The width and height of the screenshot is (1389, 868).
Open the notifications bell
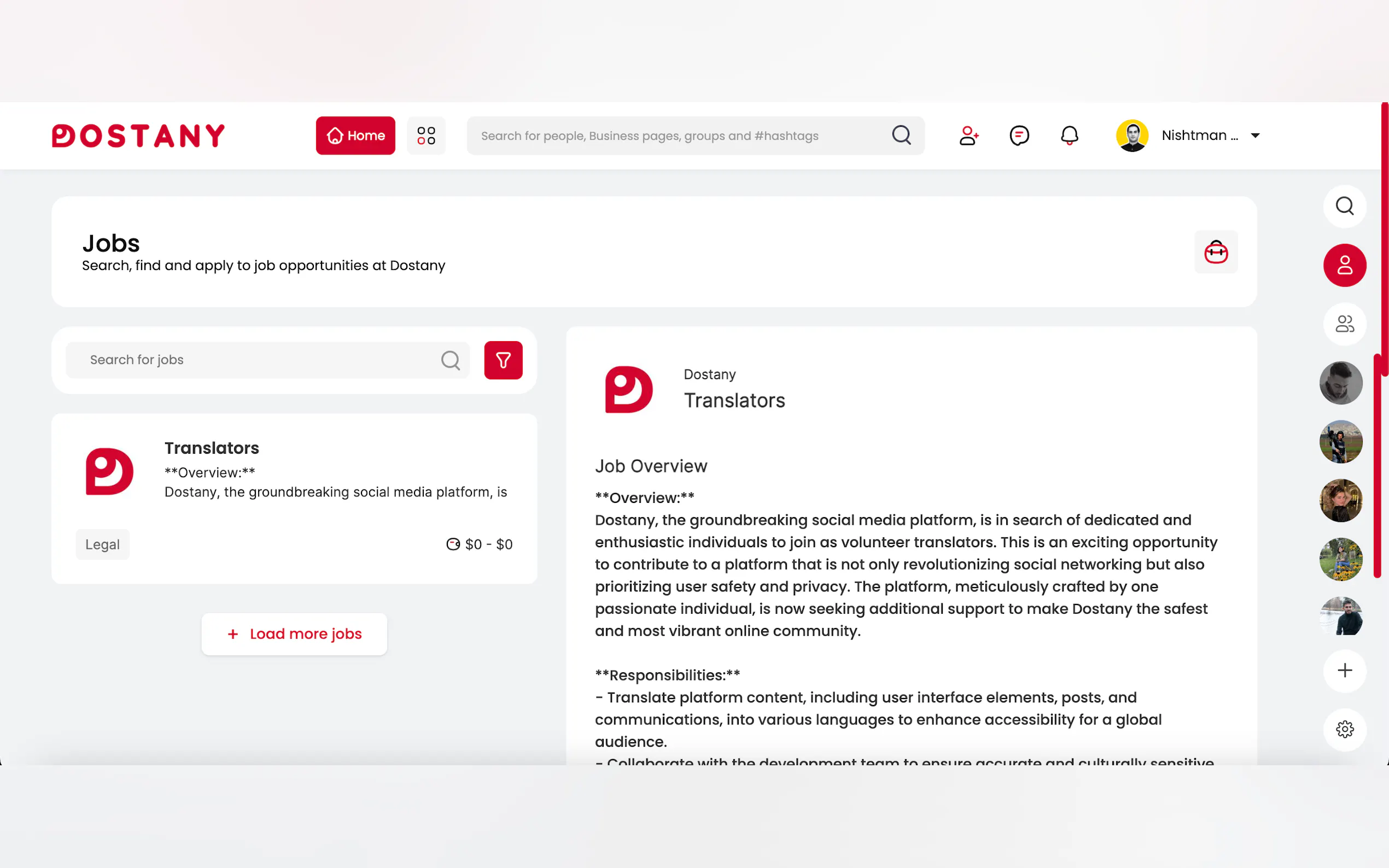click(1069, 136)
